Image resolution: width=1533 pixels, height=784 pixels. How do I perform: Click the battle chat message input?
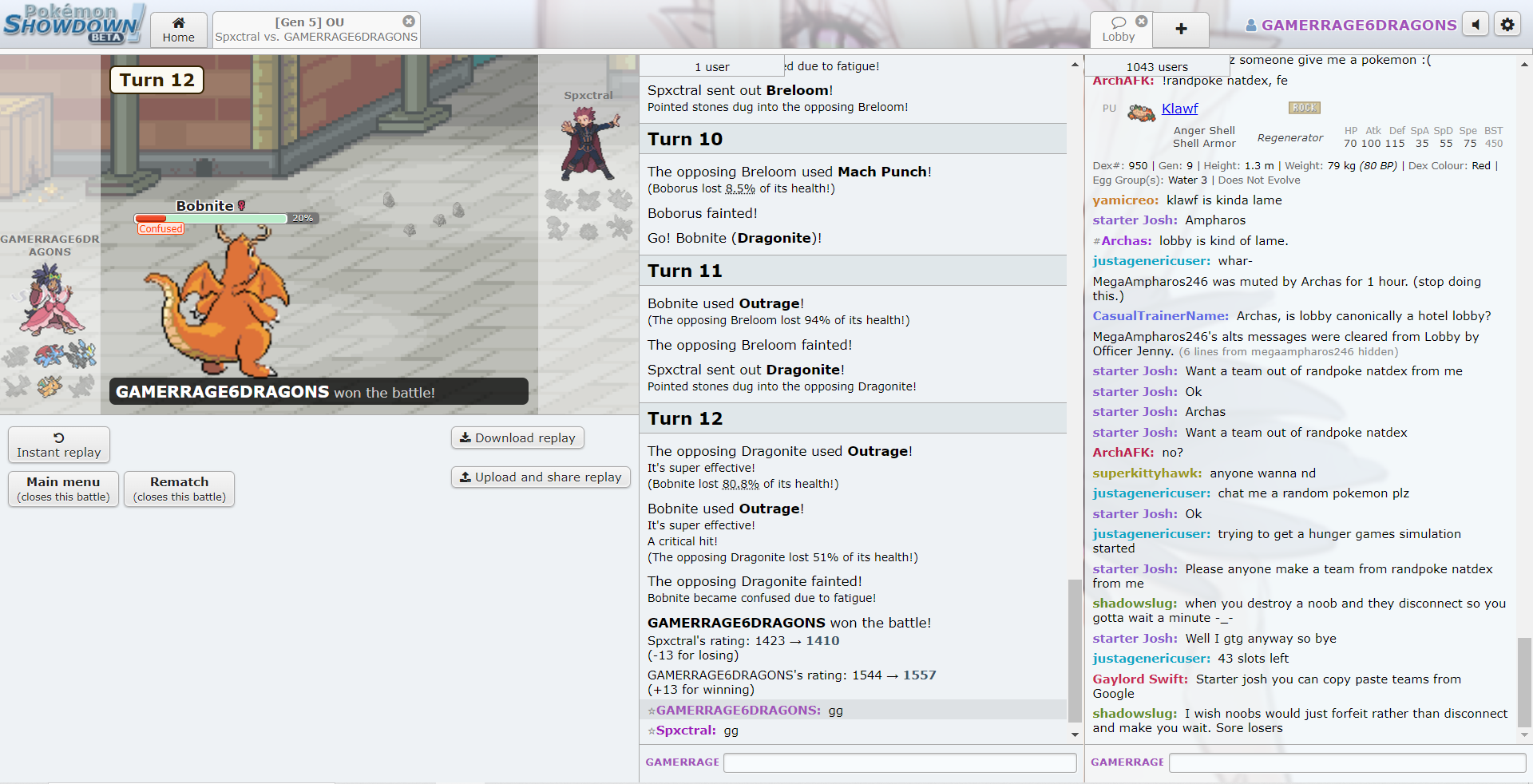point(900,762)
